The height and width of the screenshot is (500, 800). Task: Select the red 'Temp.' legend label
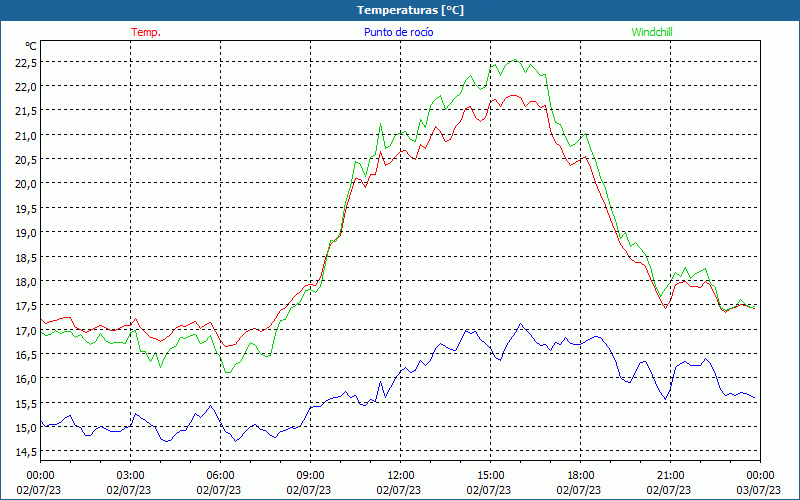[x=146, y=32]
